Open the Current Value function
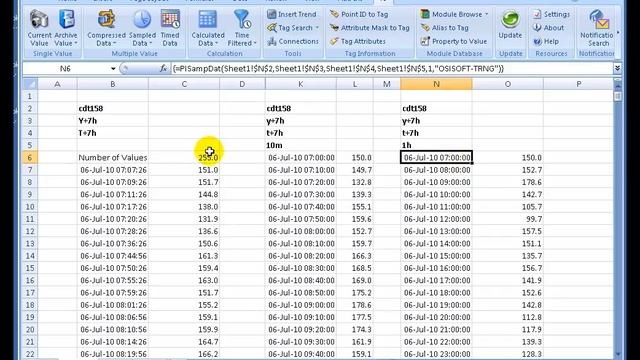 (39, 28)
